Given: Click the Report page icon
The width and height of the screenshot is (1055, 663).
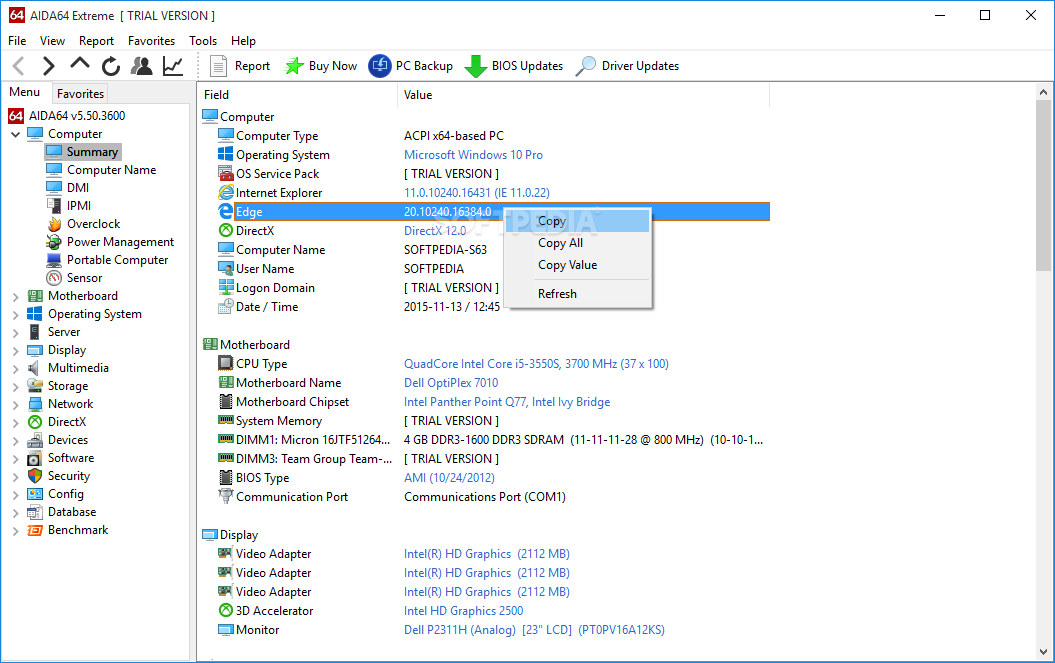Looking at the screenshot, I should pos(218,66).
